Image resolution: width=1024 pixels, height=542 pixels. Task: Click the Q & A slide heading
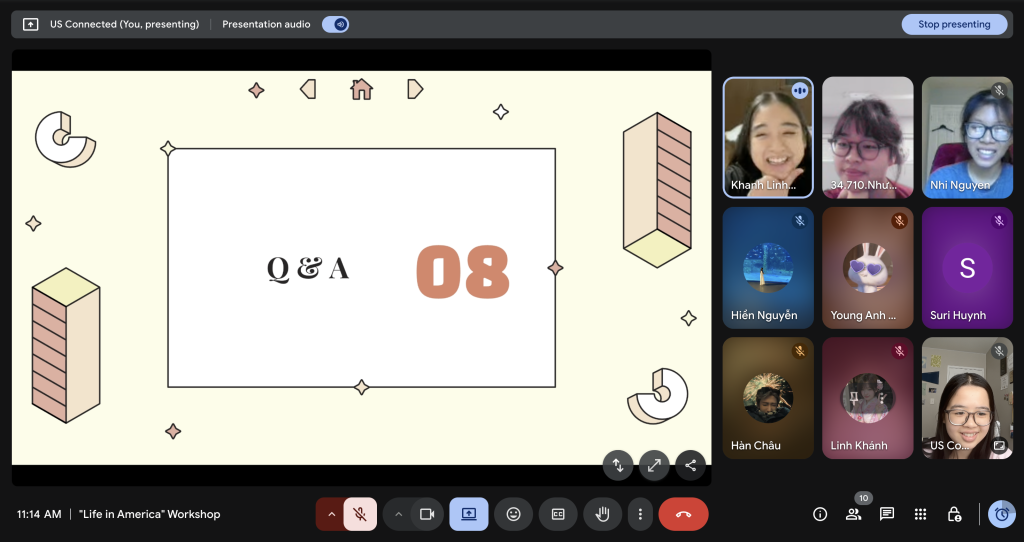(x=308, y=268)
